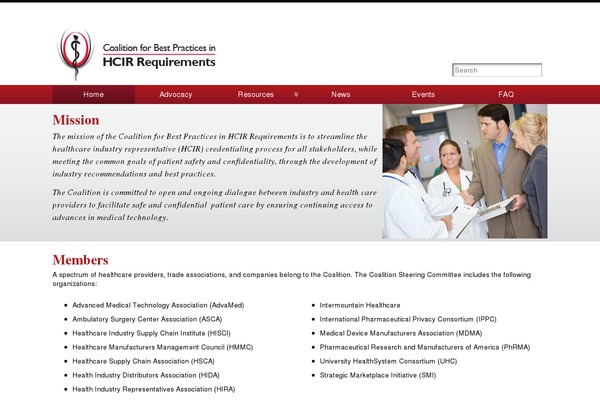
Task: Focus the Search input field
Action: point(497,70)
